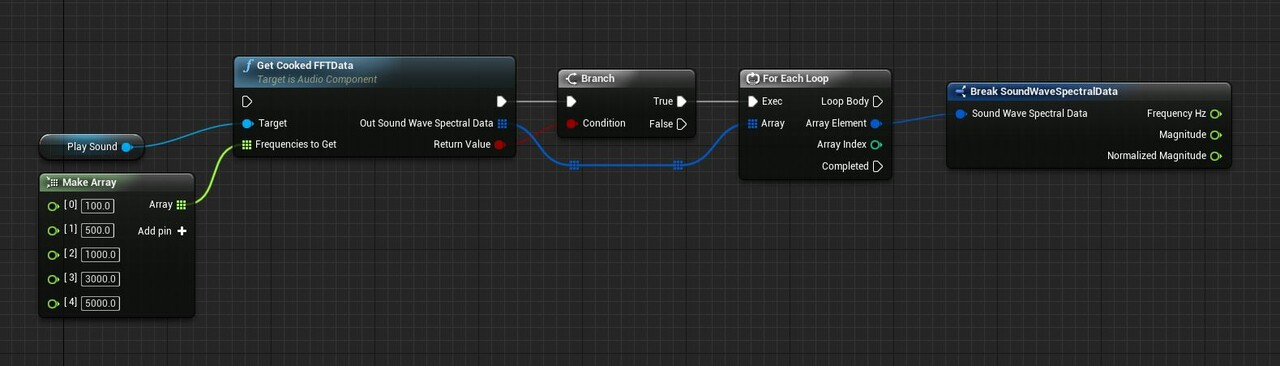Select the For Each Loop node header

[815, 78]
